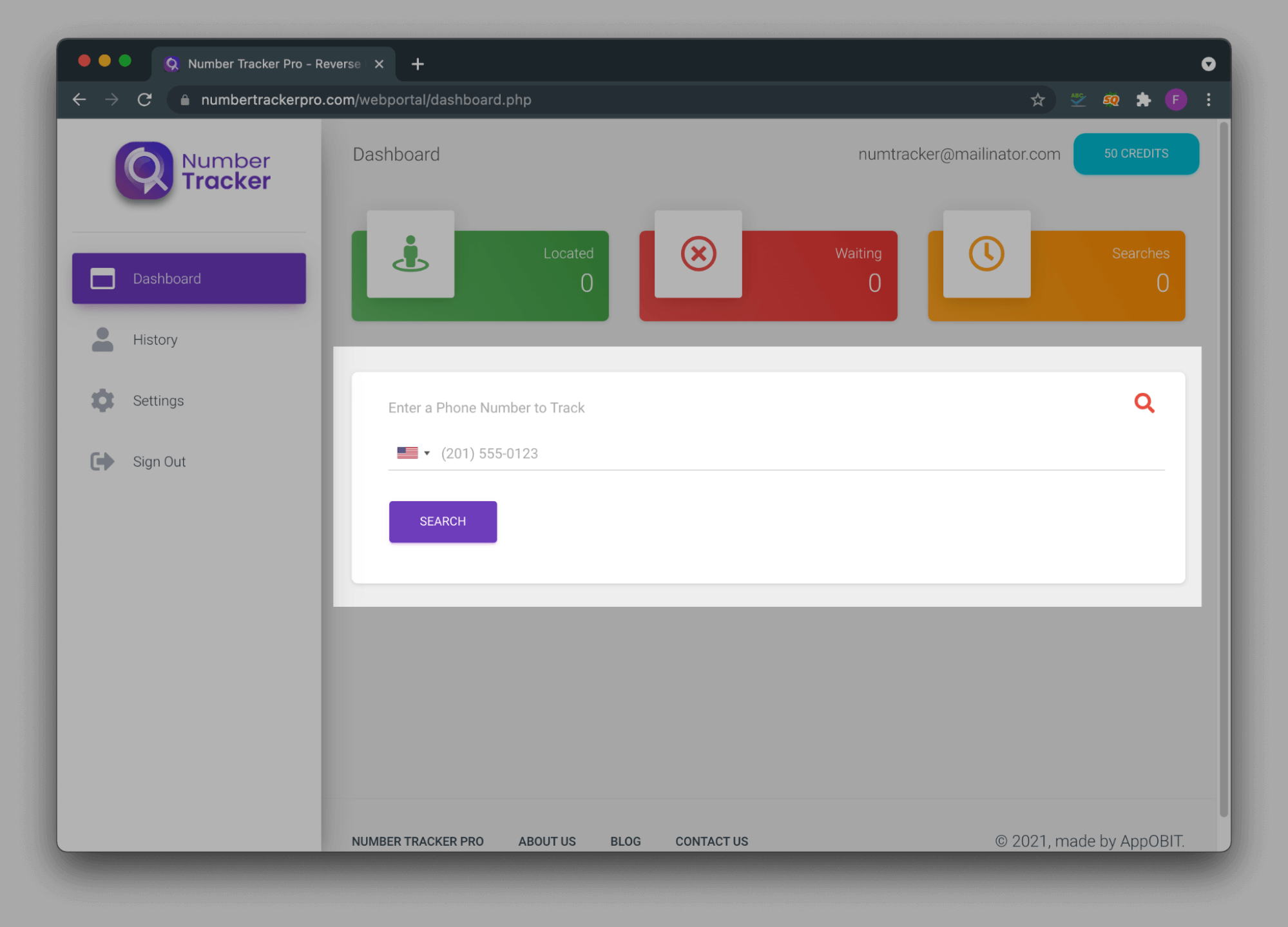Click the 50 CREDITS button
This screenshot has height=927, width=1288.
click(x=1135, y=154)
